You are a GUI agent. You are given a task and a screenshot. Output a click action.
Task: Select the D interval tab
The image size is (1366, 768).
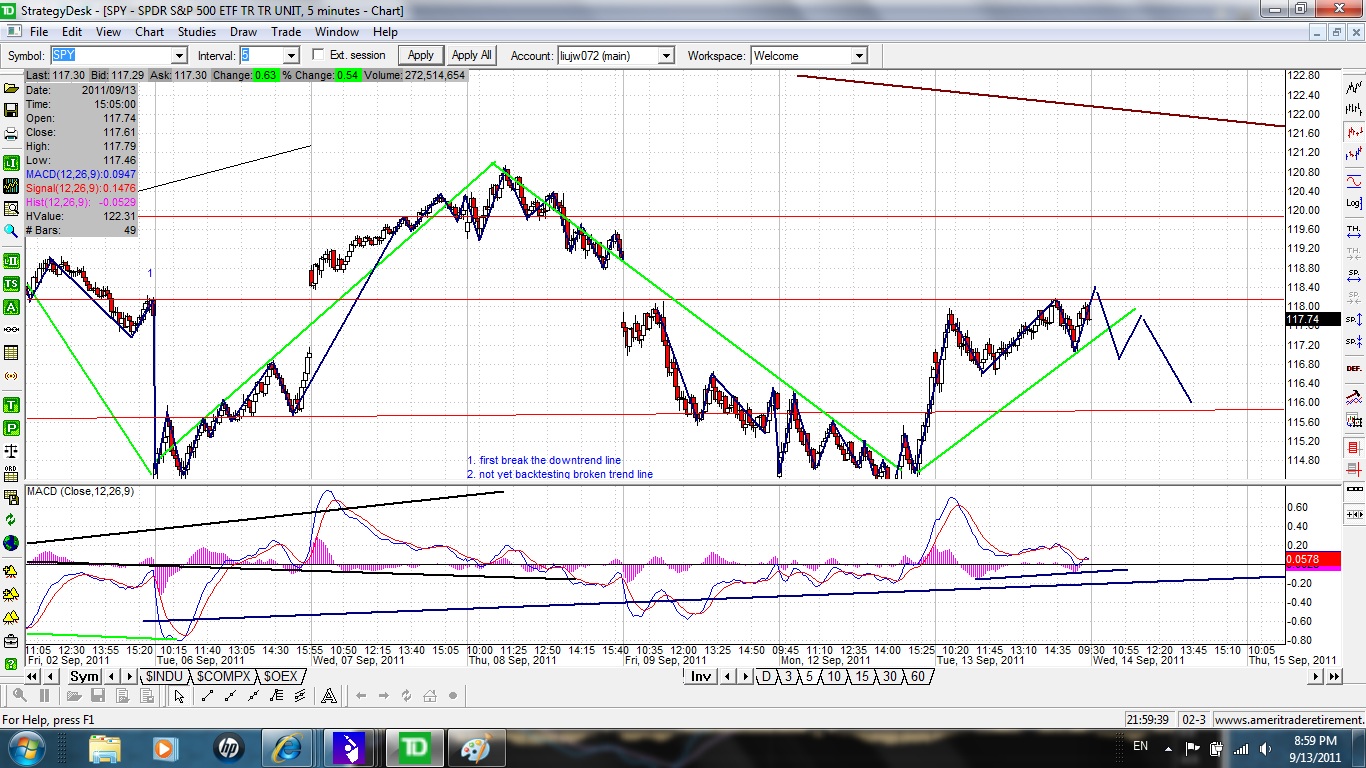coord(766,677)
